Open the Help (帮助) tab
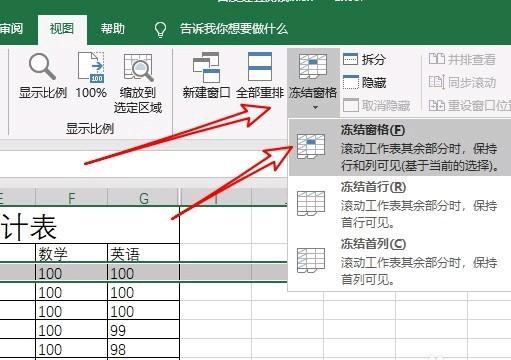 coord(113,29)
